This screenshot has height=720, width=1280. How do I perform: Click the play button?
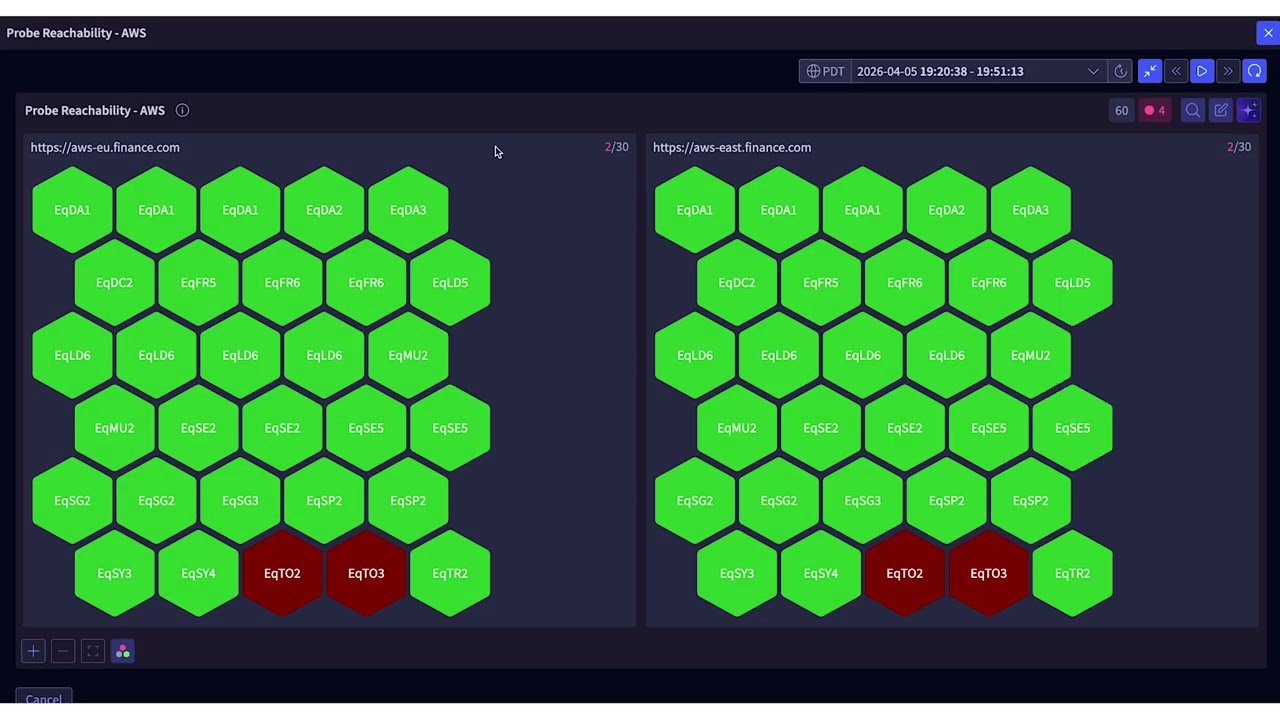point(1202,71)
